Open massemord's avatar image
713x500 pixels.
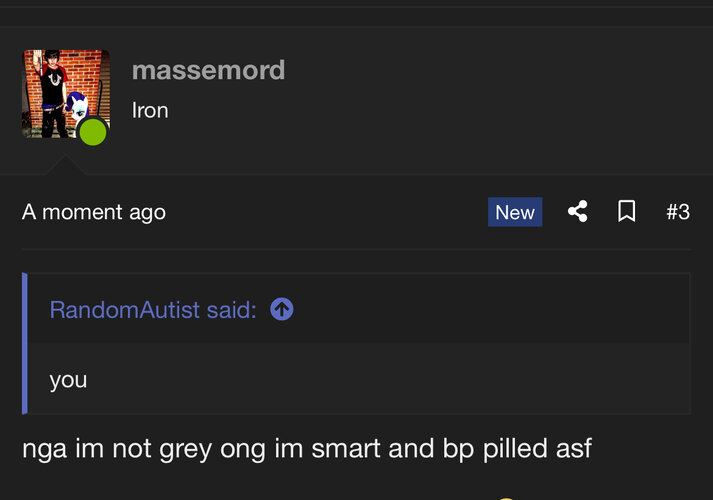pos(66,94)
